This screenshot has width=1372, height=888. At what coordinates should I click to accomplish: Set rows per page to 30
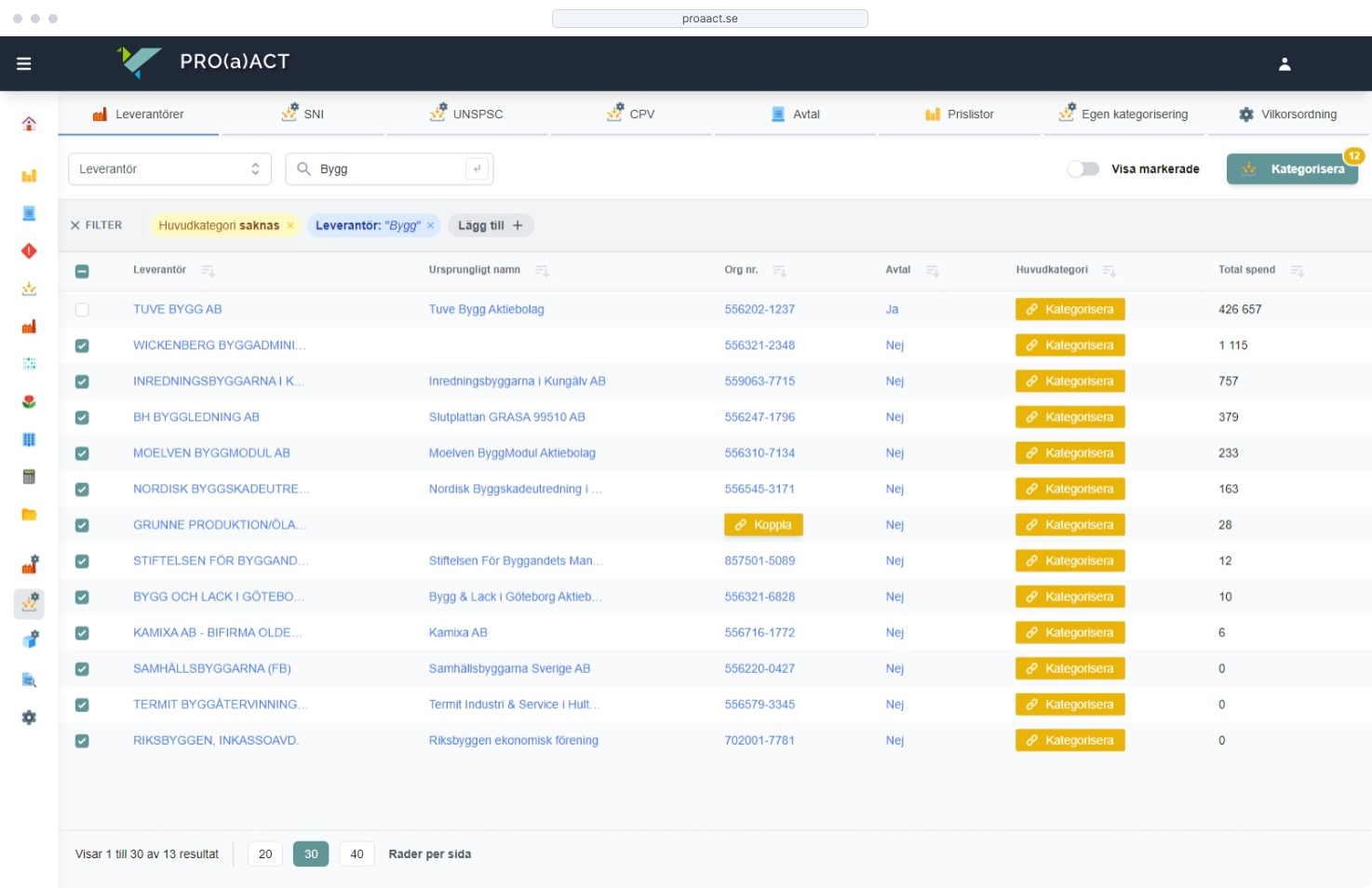(311, 854)
